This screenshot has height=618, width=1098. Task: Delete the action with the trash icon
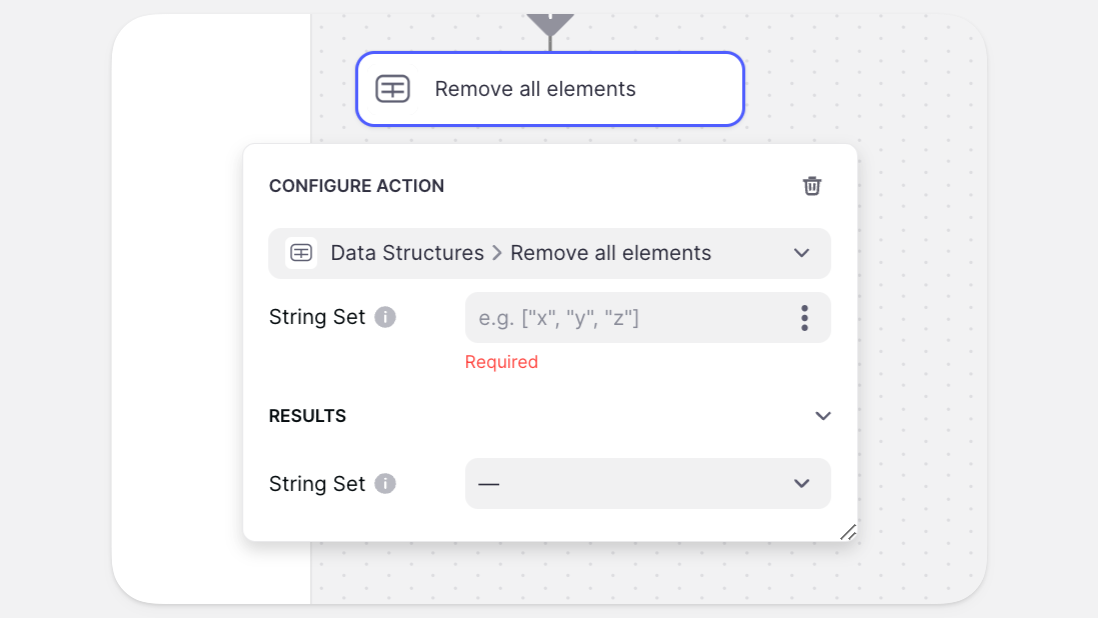pyautogui.click(x=812, y=186)
